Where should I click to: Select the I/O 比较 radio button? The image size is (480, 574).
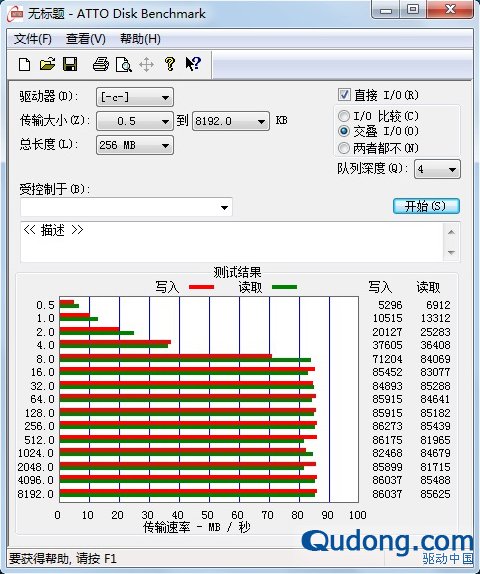click(x=344, y=116)
